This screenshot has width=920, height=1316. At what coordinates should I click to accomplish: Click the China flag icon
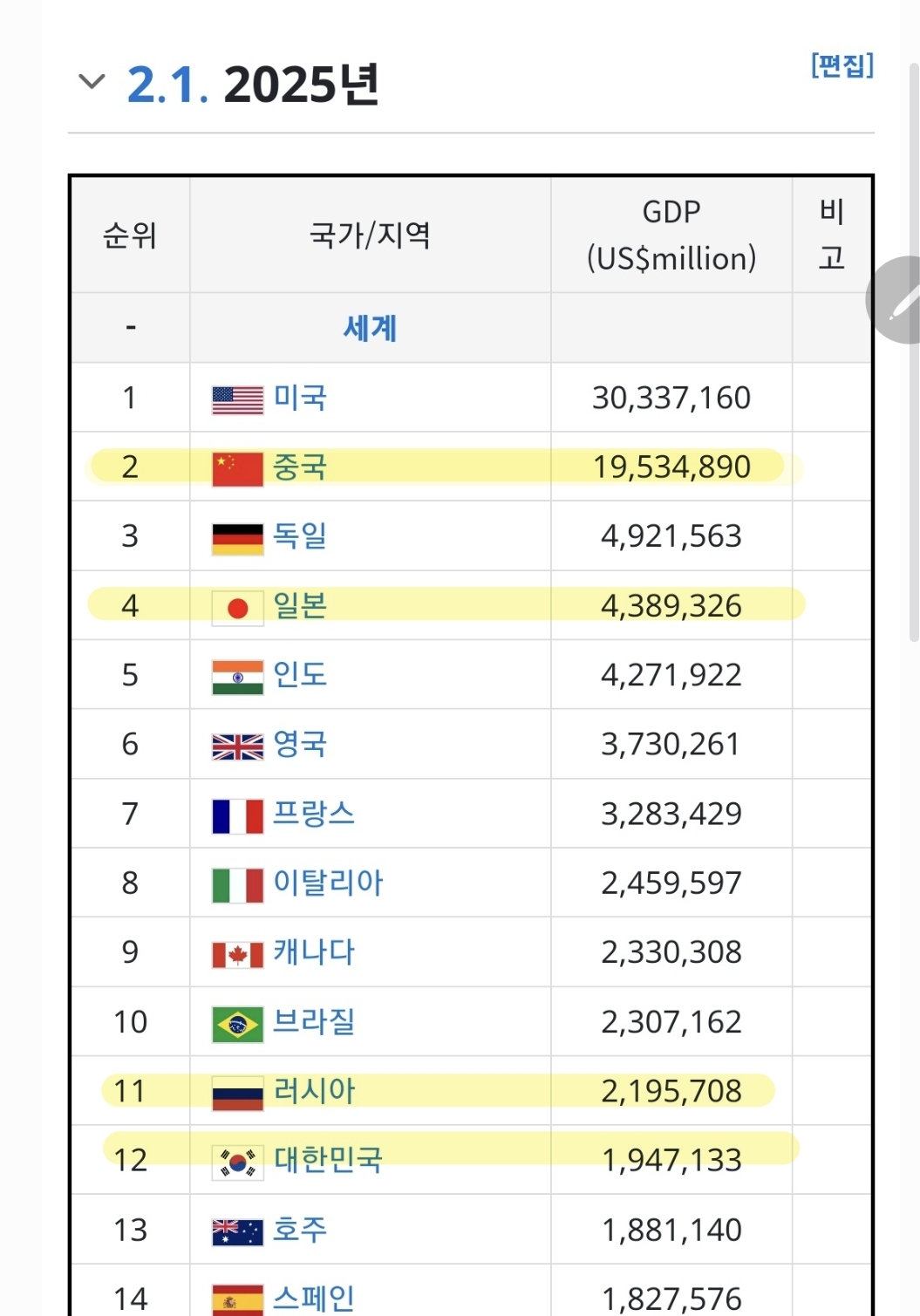point(237,468)
